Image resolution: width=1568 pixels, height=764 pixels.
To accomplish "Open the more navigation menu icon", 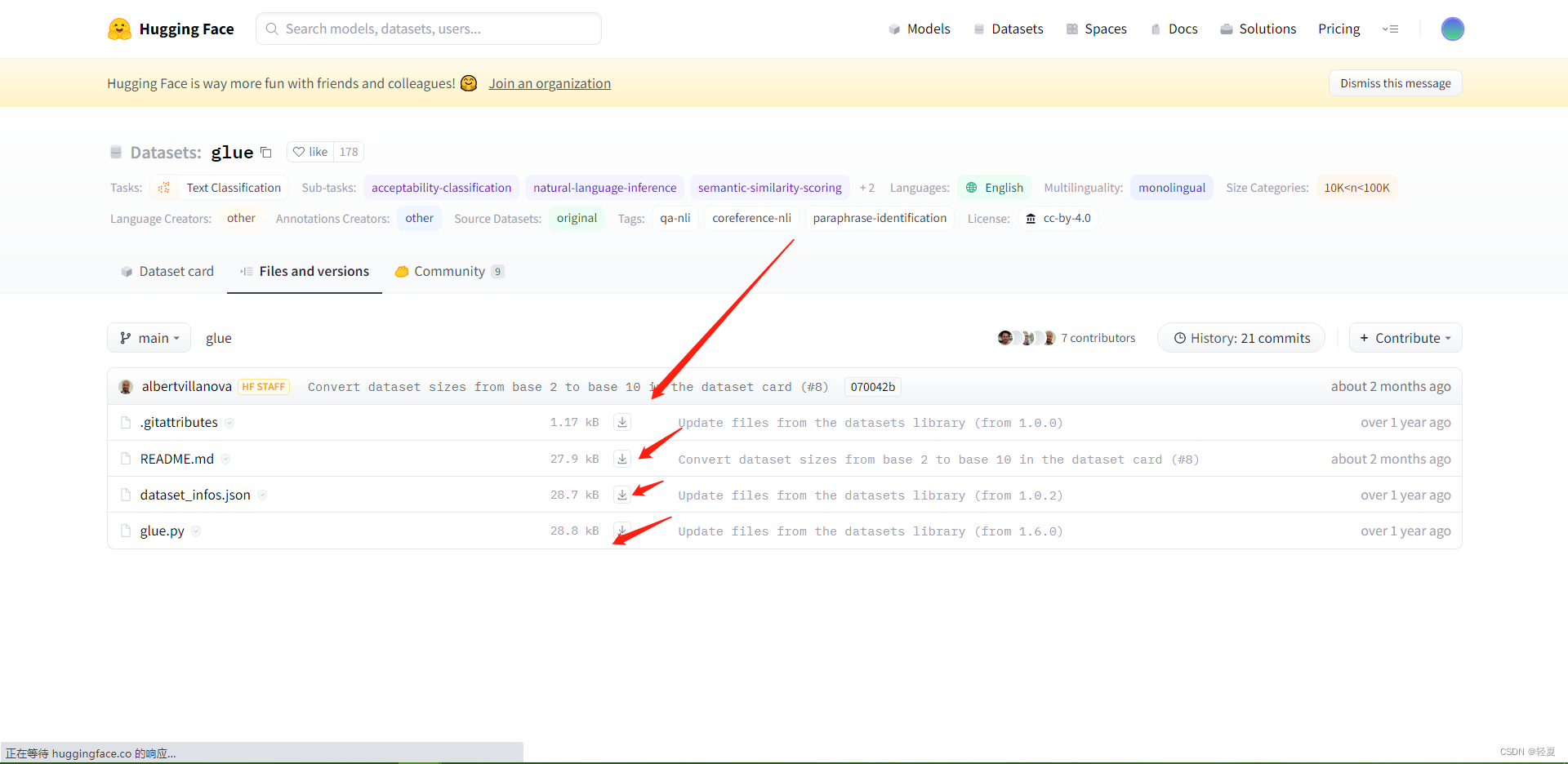I will coord(1390,29).
